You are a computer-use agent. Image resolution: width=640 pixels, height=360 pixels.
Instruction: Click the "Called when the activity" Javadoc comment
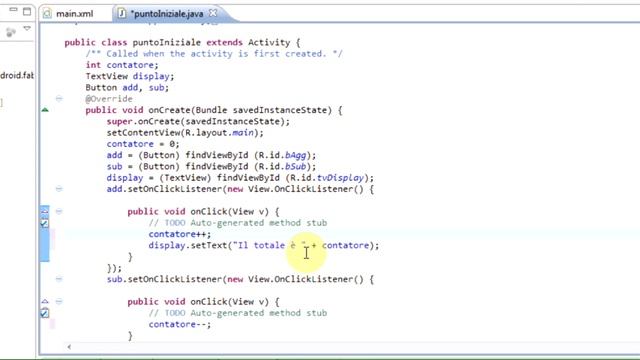[214, 54]
